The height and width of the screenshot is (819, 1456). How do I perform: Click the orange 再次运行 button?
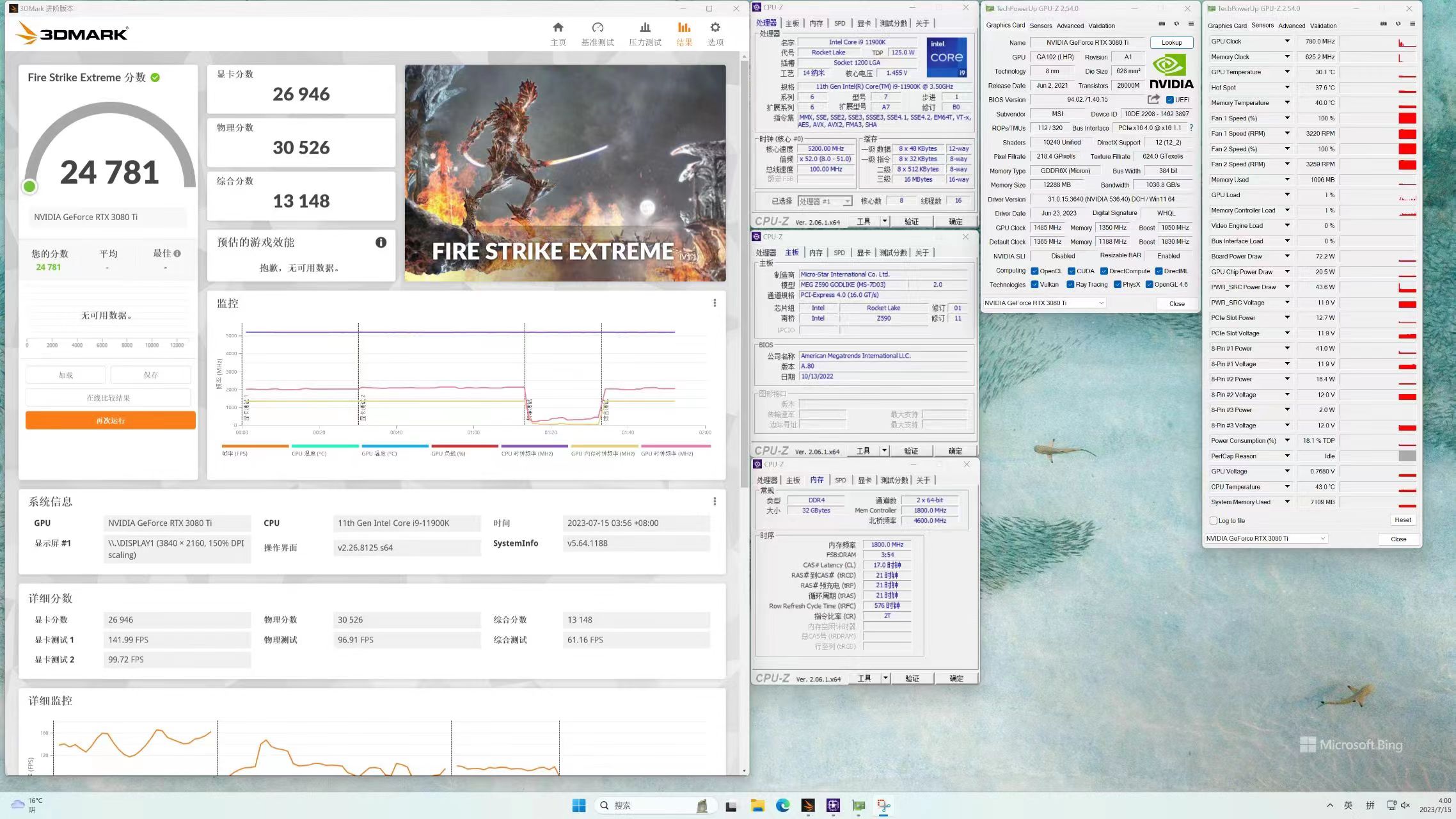pyautogui.click(x=111, y=420)
